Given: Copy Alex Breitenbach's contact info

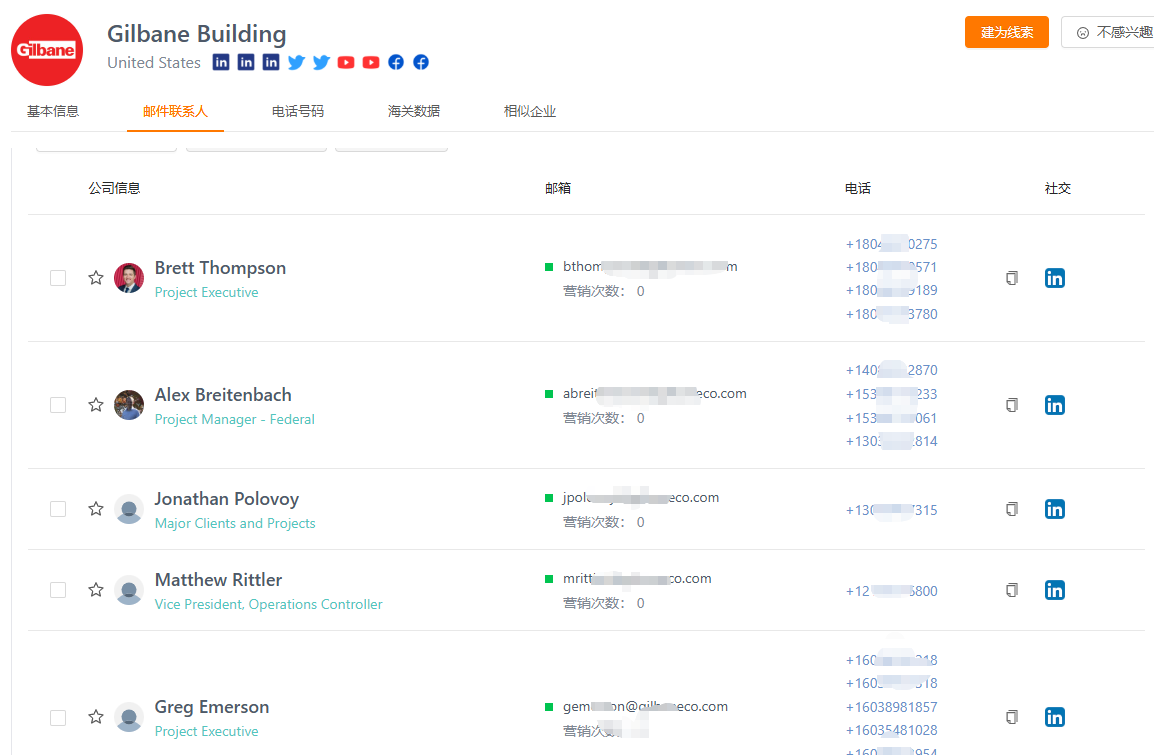Looking at the screenshot, I should click(x=1012, y=405).
